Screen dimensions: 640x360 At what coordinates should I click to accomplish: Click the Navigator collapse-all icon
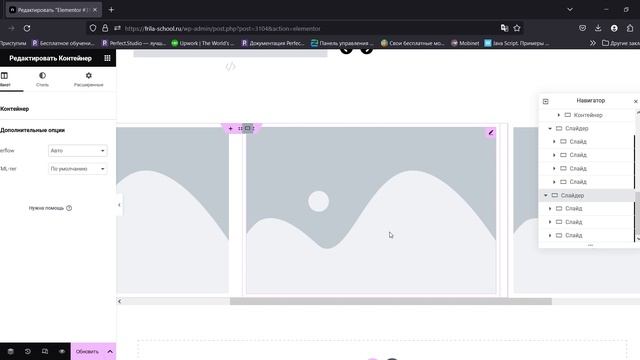pos(546,101)
